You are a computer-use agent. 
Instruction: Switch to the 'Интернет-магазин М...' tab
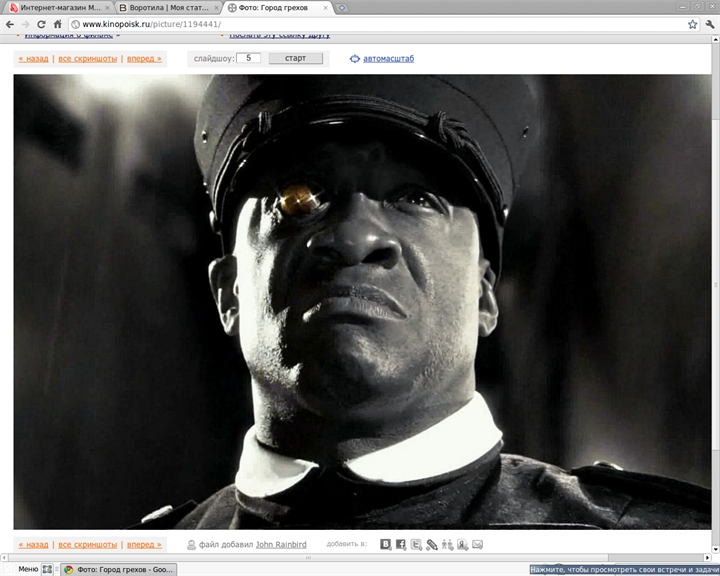[x=59, y=8]
